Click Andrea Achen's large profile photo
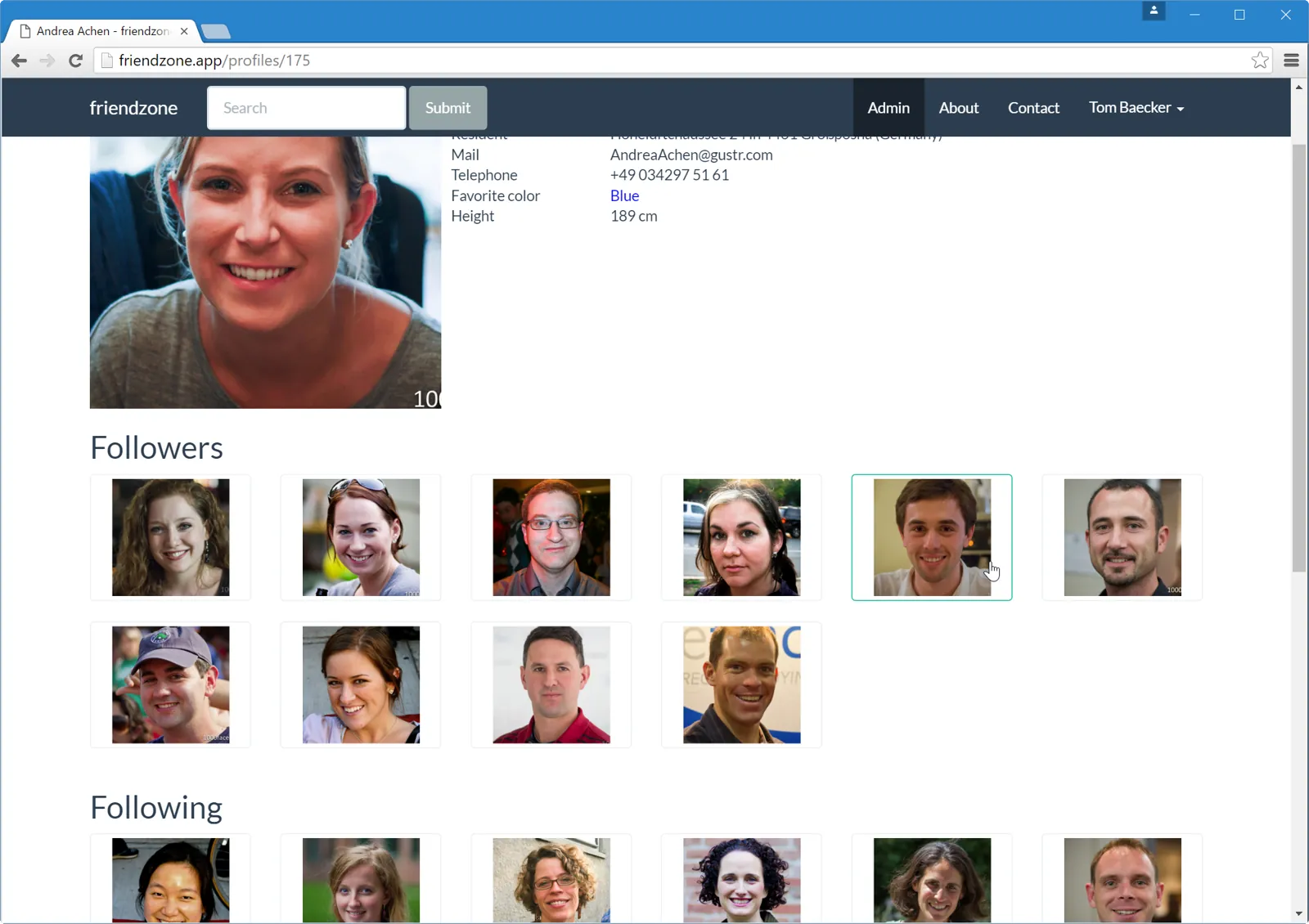This screenshot has width=1309, height=924. coord(265,272)
